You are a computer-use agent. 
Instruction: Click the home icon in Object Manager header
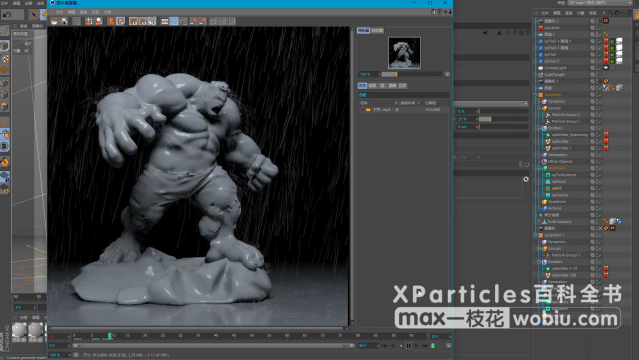617,13
